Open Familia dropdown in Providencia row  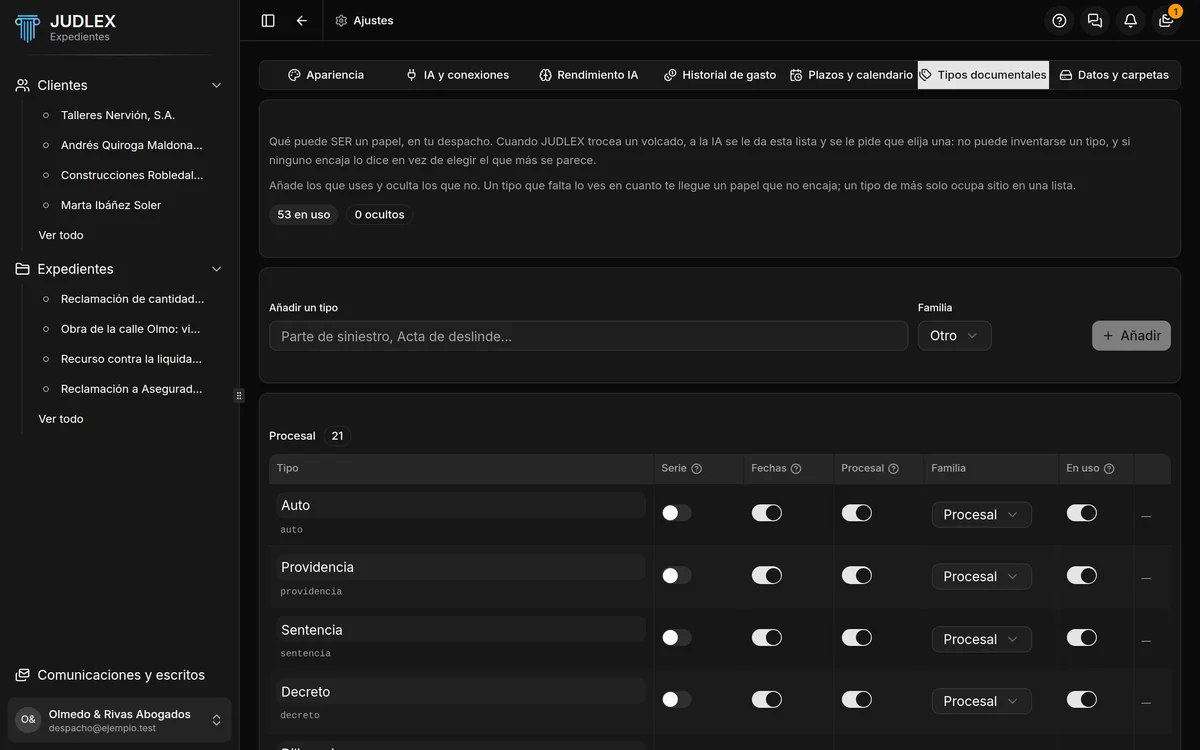981,577
